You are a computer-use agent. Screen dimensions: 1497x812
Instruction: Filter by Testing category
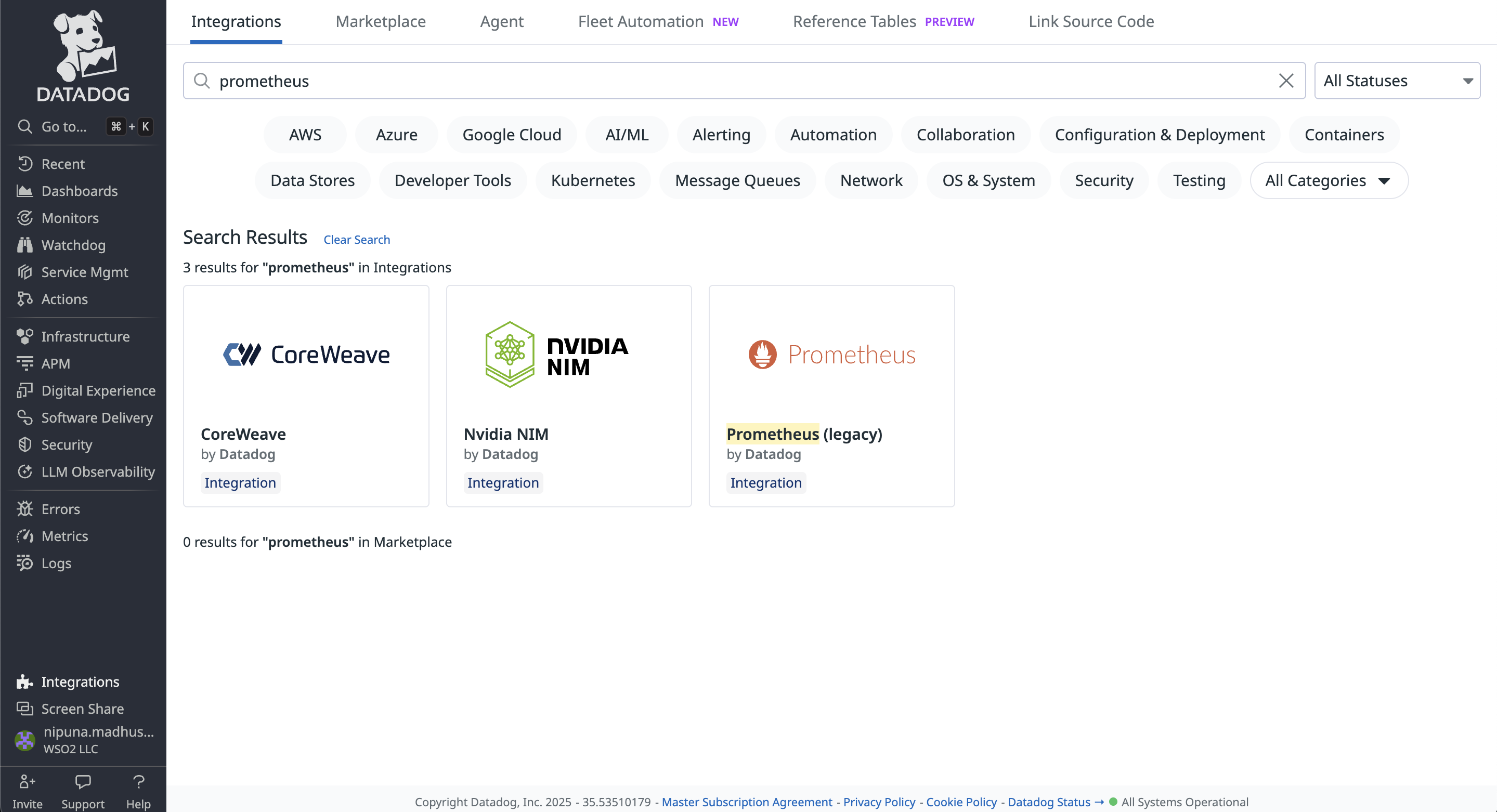tap(1199, 180)
